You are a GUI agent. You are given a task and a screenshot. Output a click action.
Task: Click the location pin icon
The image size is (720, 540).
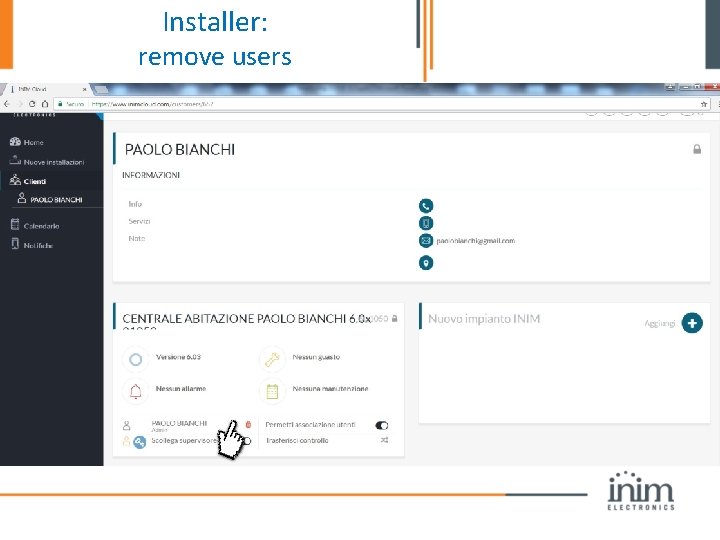coord(426,263)
